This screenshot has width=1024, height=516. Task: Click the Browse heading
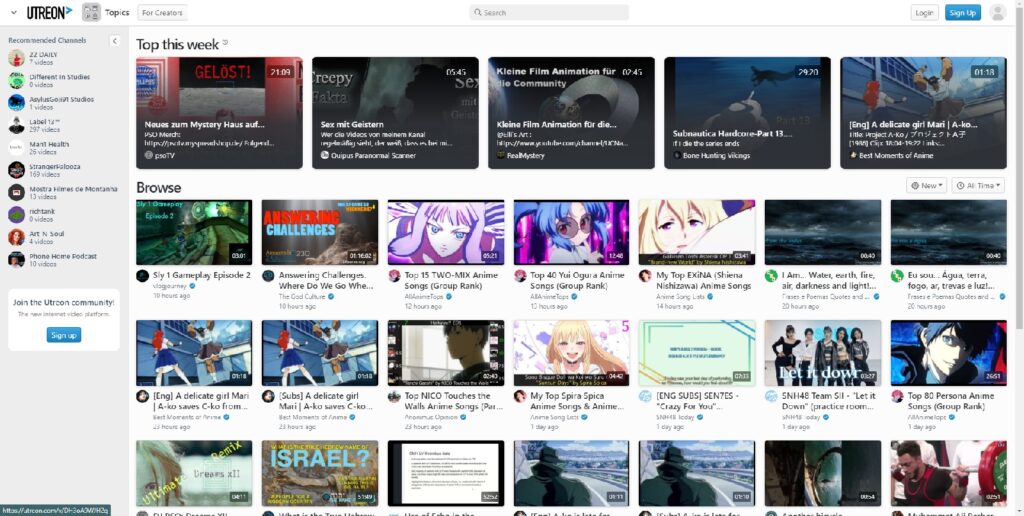click(159, 187)
